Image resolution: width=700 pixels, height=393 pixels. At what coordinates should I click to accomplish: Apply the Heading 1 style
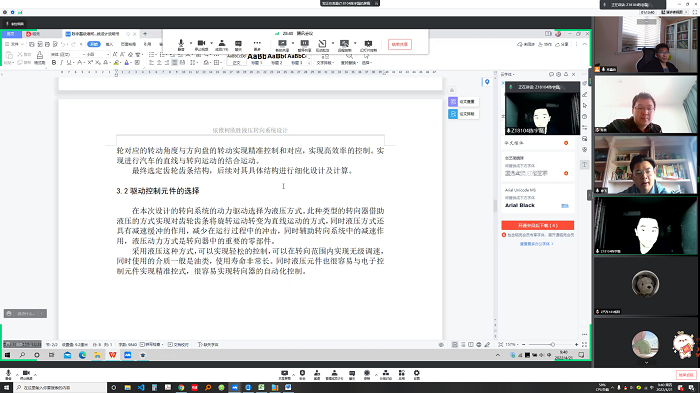pyautogui.click(x=256, y=59)
